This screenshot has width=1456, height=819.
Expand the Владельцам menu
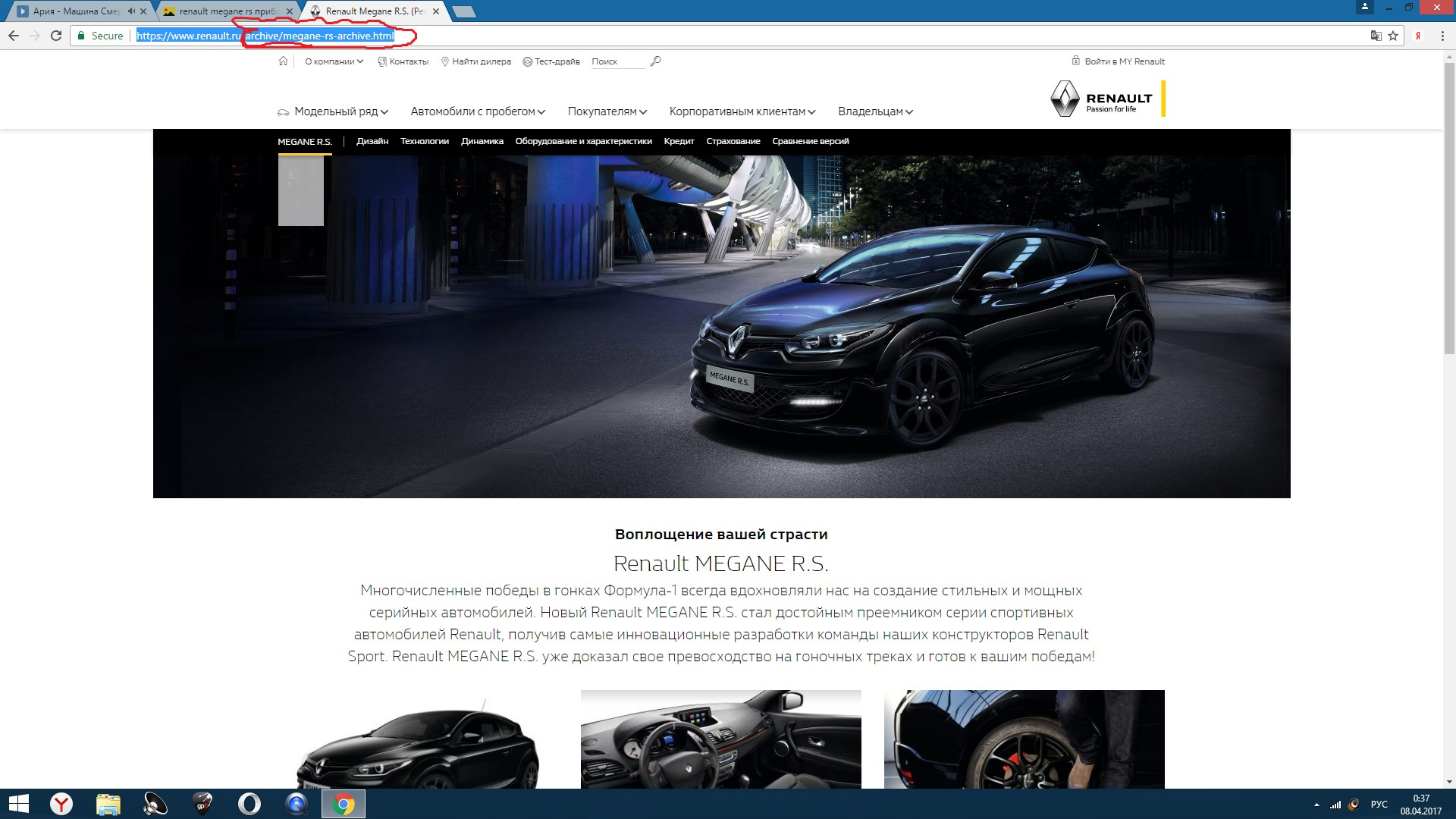click(x=875, y=111)
